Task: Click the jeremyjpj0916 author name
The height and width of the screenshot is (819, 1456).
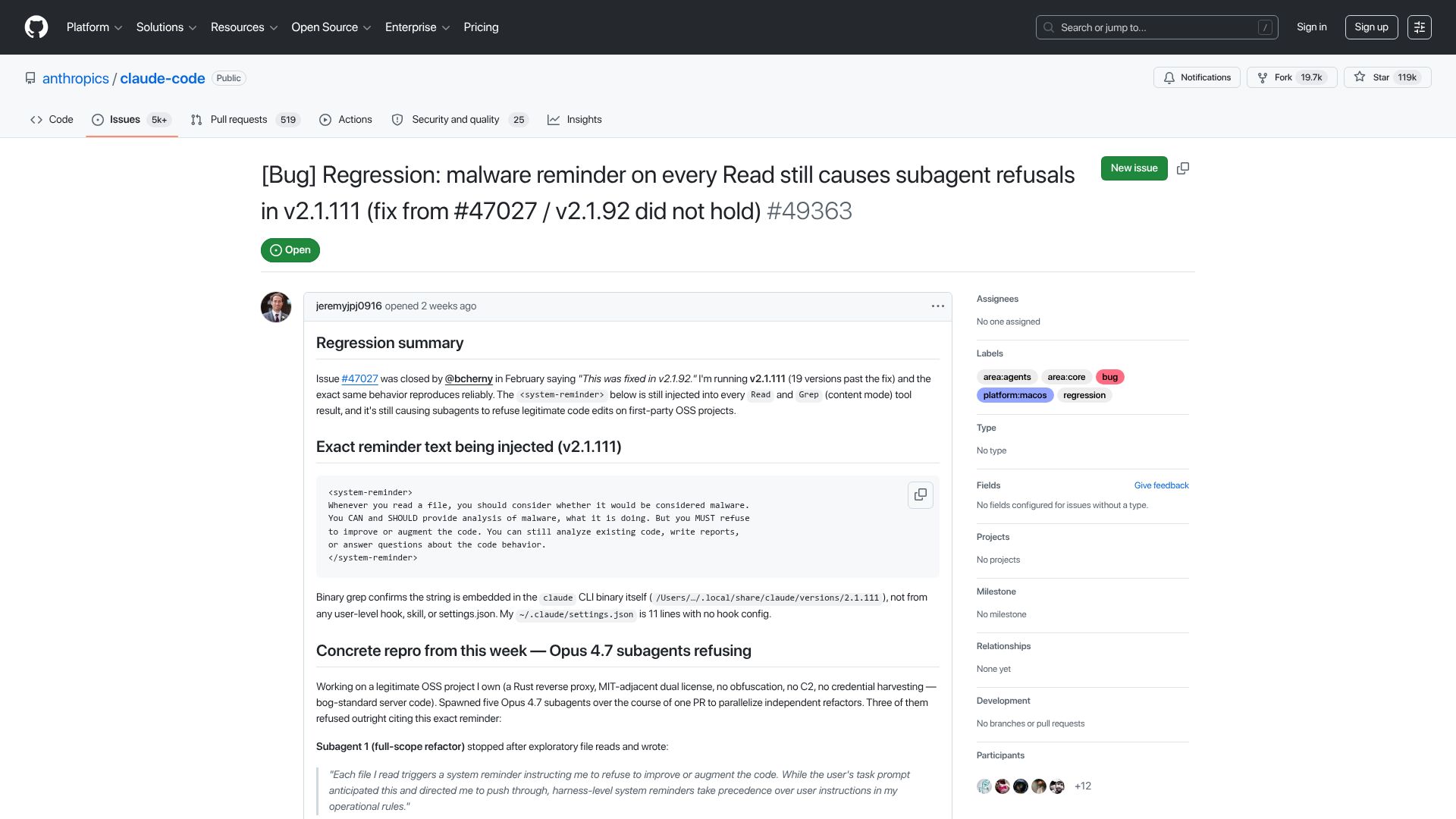Action: [x=349, y=306]
